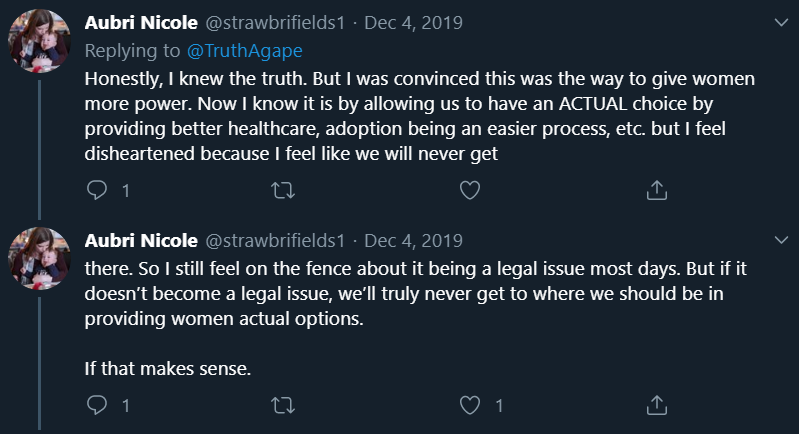
Task: Retweet the second tweet
Action: pos(283,405)
